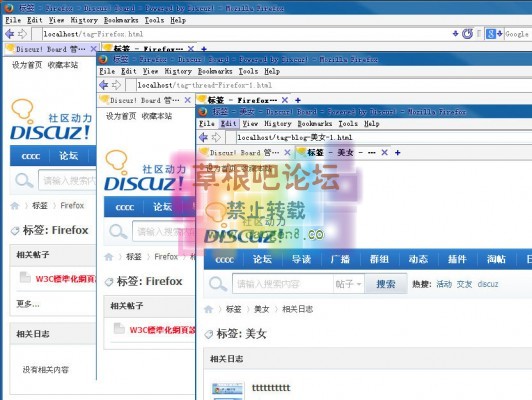Click hot search link discuz
Viewport: 532px width, 400px height.
pyautogui.click(x=488, y=284)
